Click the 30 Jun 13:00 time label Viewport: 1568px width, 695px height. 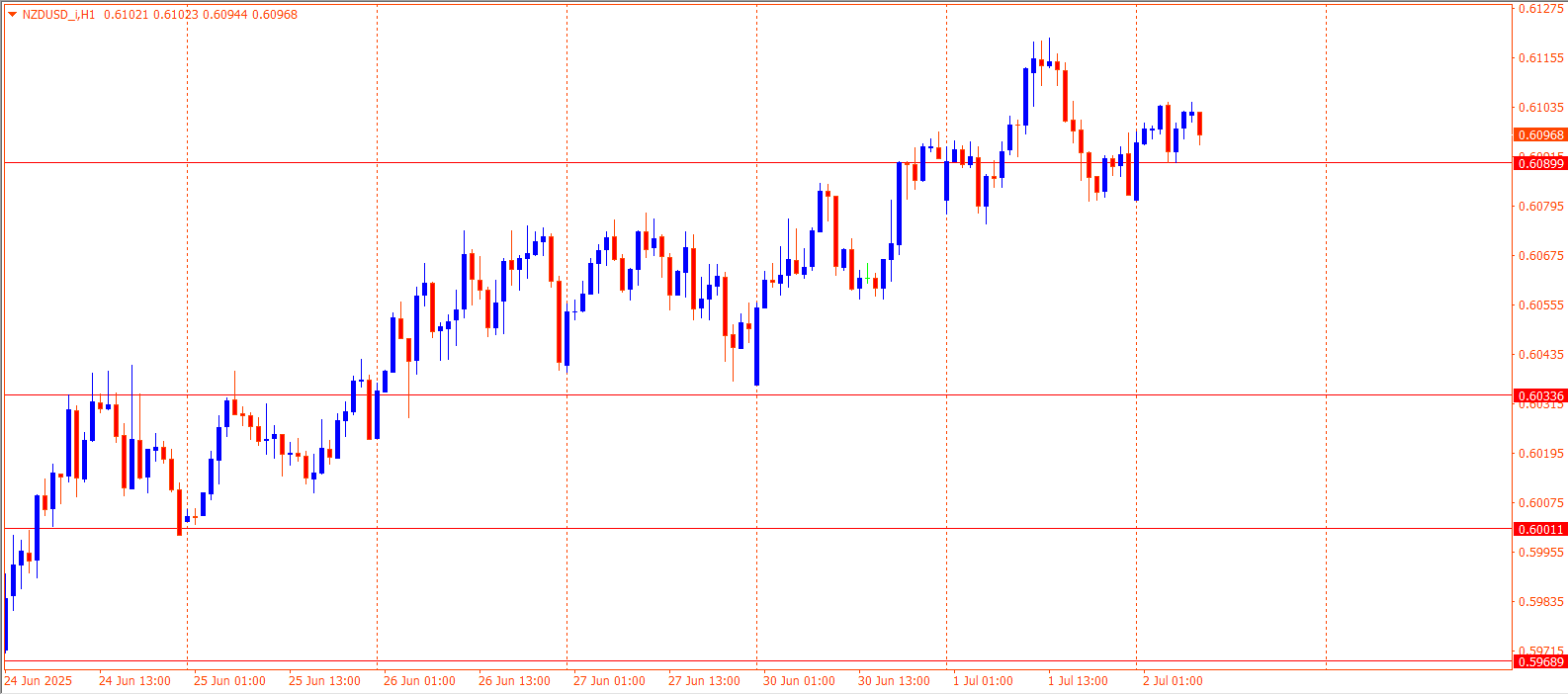(894, 681)
